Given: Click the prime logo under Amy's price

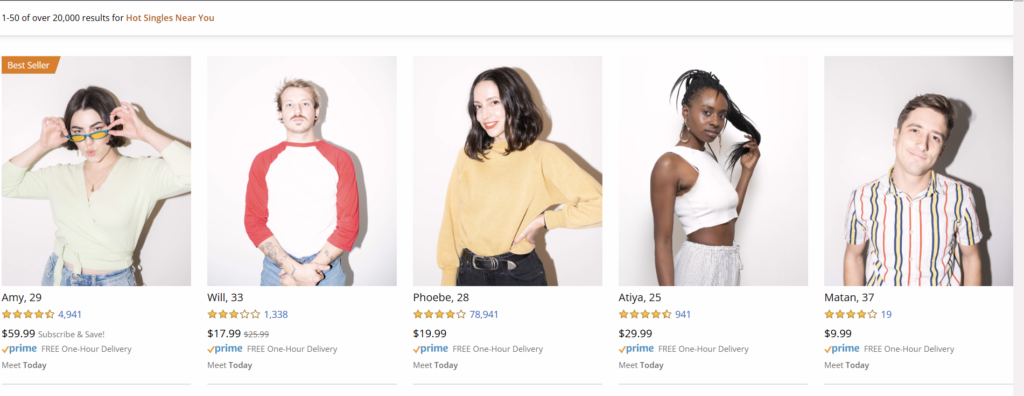Looking at the screenshot, I should [19, 349].
